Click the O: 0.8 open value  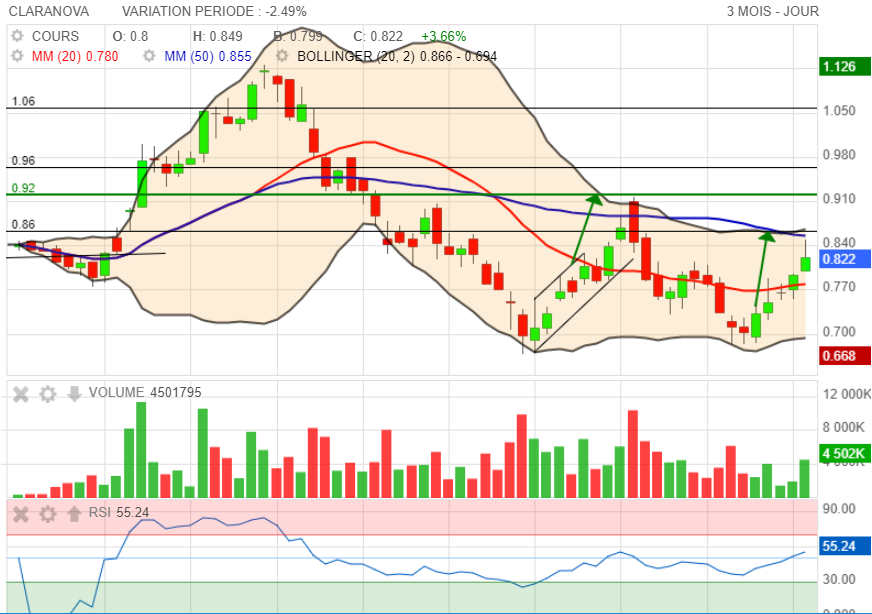(x=131, y=36)
